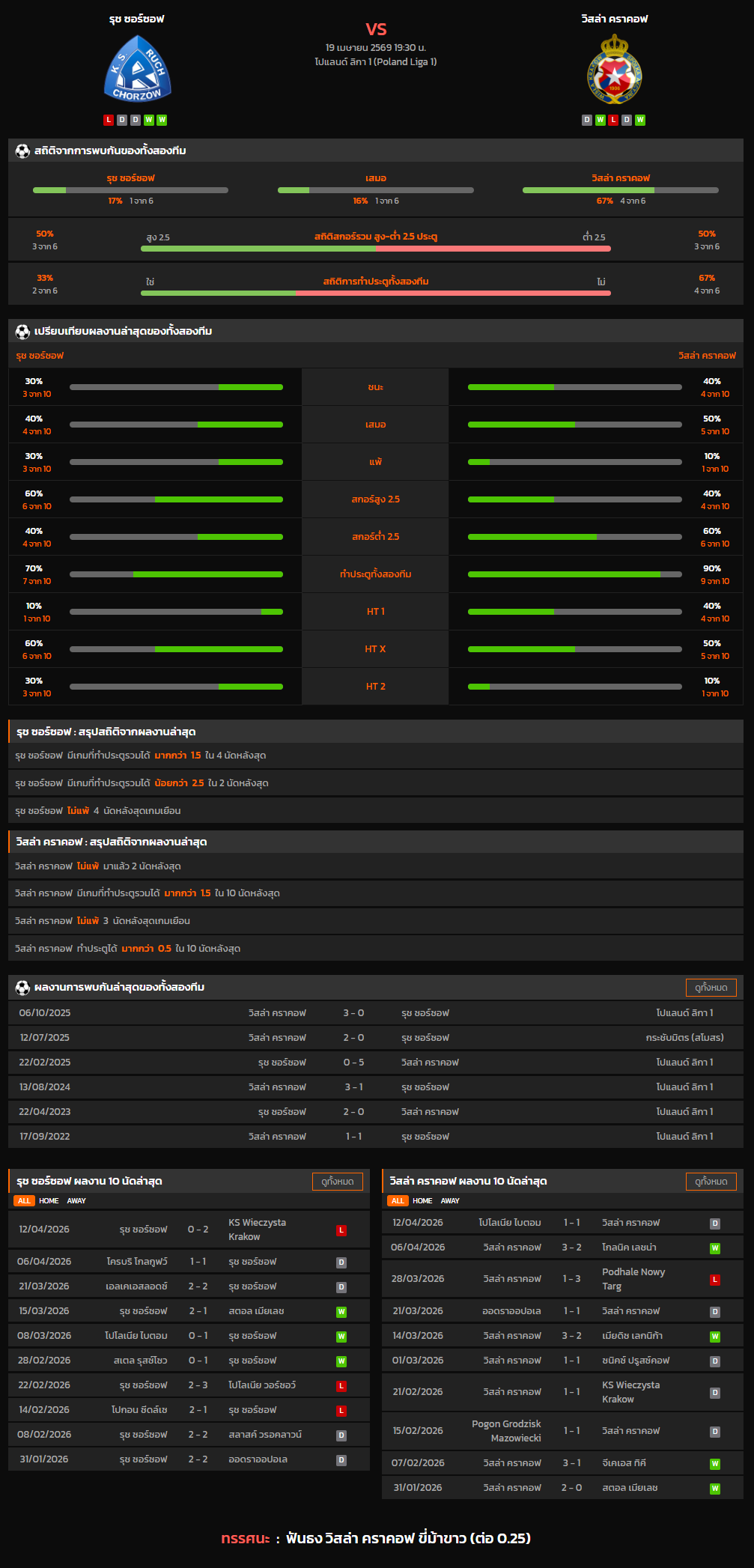Open view-all button for Wisła Kraków last 10
The height and width of the screenshot is (1568, 754).
point(711,1182)
